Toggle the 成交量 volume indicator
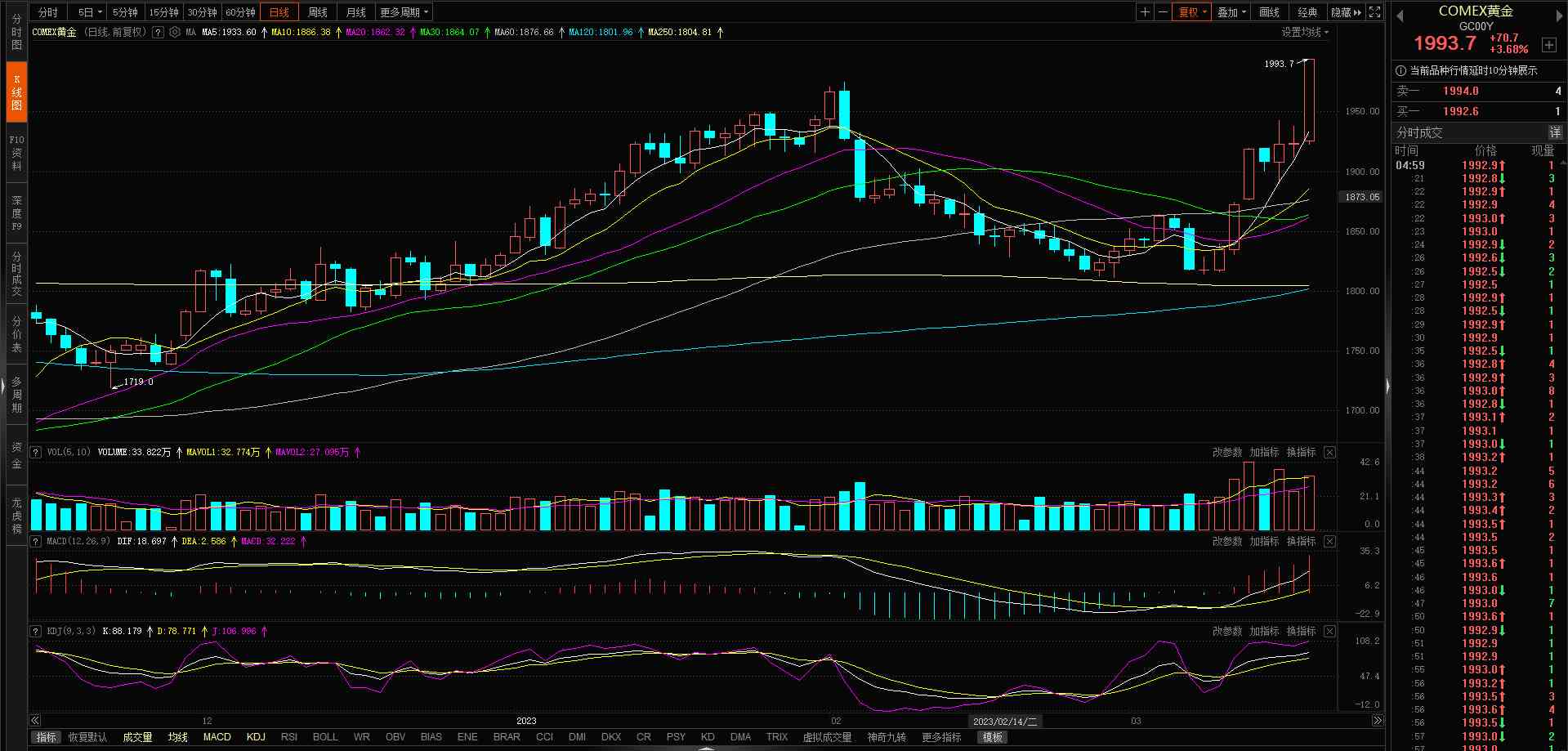Screen dimensions: 1568x751 pyautogui.click(x=137, y=737)
